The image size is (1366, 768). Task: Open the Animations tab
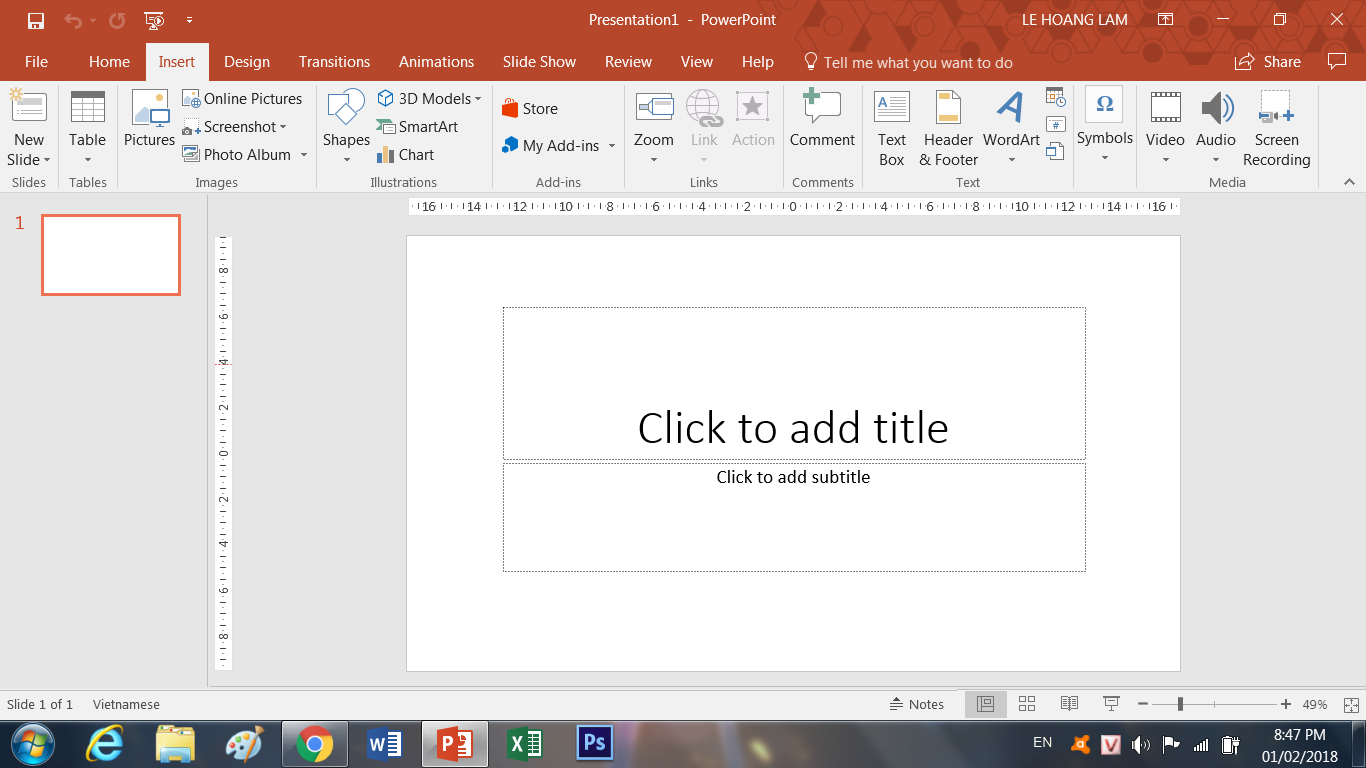coord(436,62)
